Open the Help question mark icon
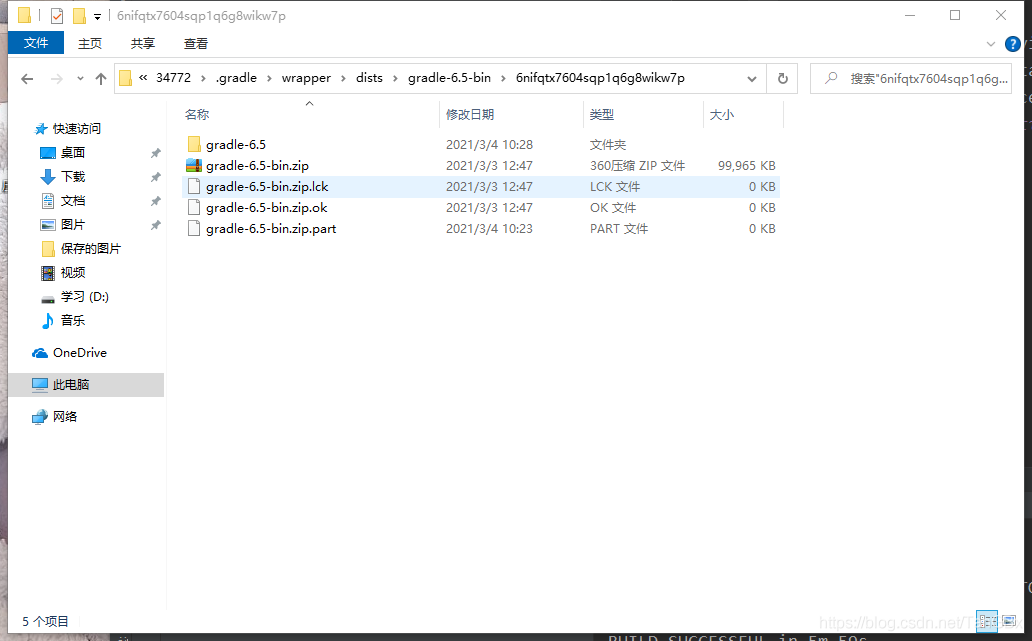 (1012, 44)
